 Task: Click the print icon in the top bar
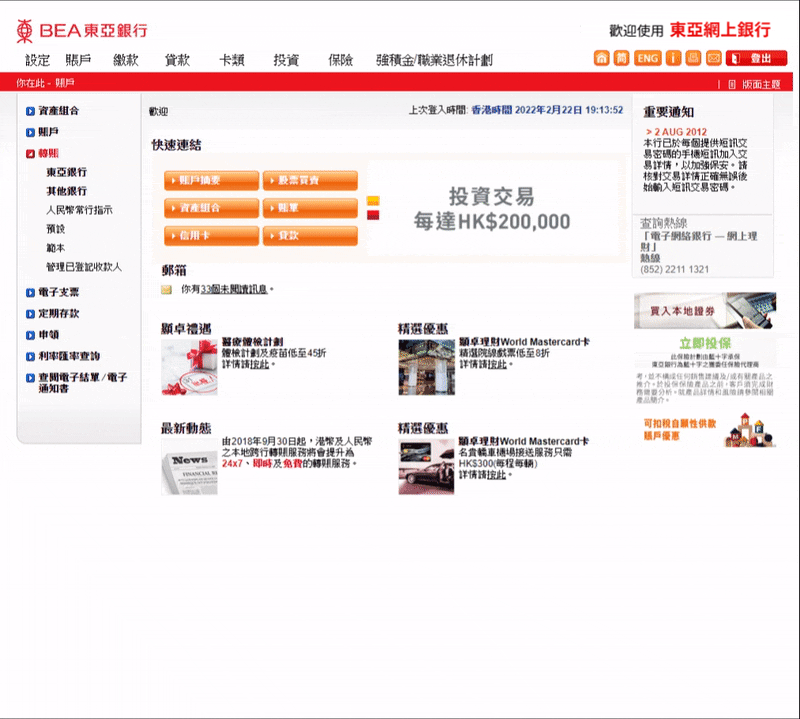(x=693, y=58)
